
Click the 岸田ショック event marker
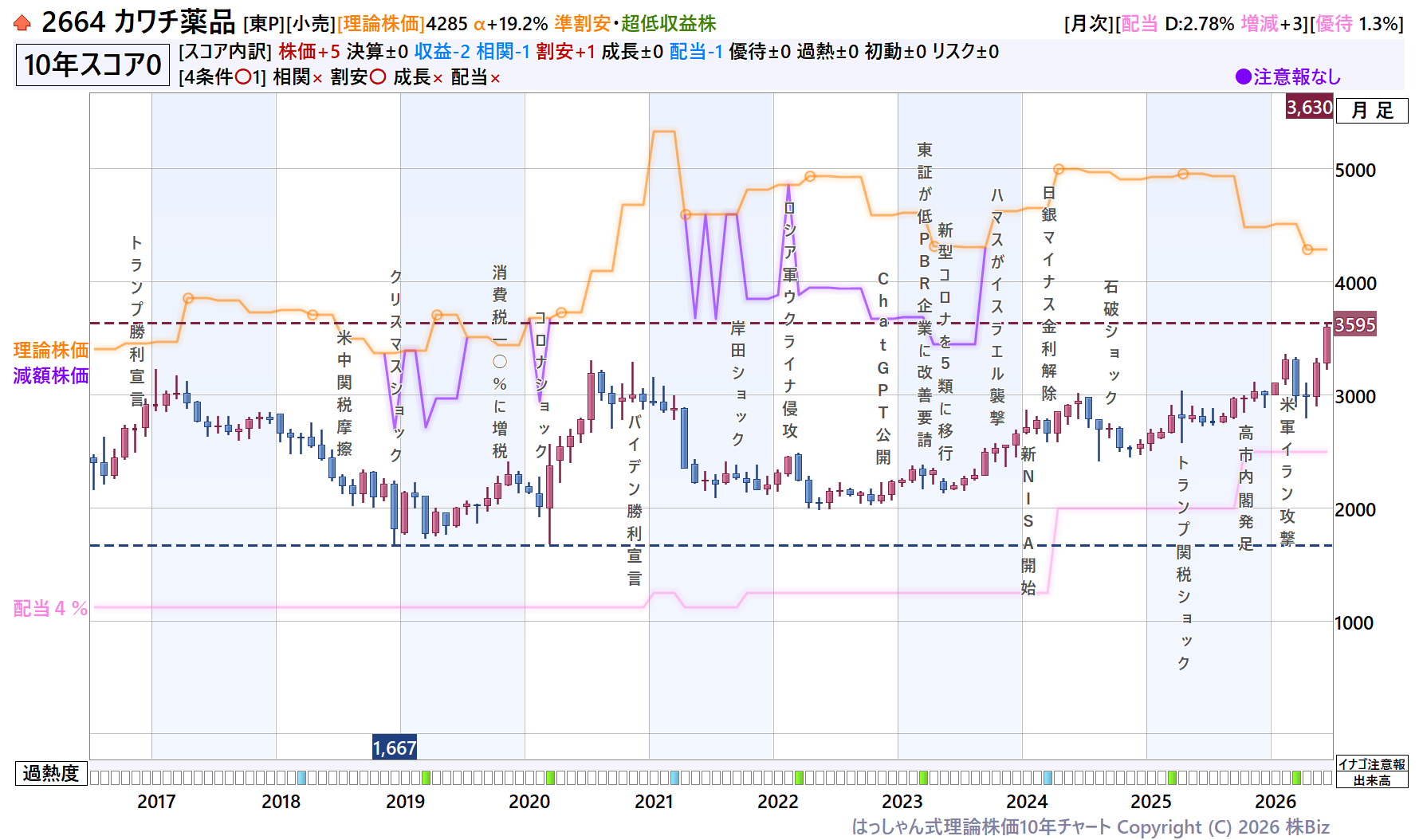point(738,384)
